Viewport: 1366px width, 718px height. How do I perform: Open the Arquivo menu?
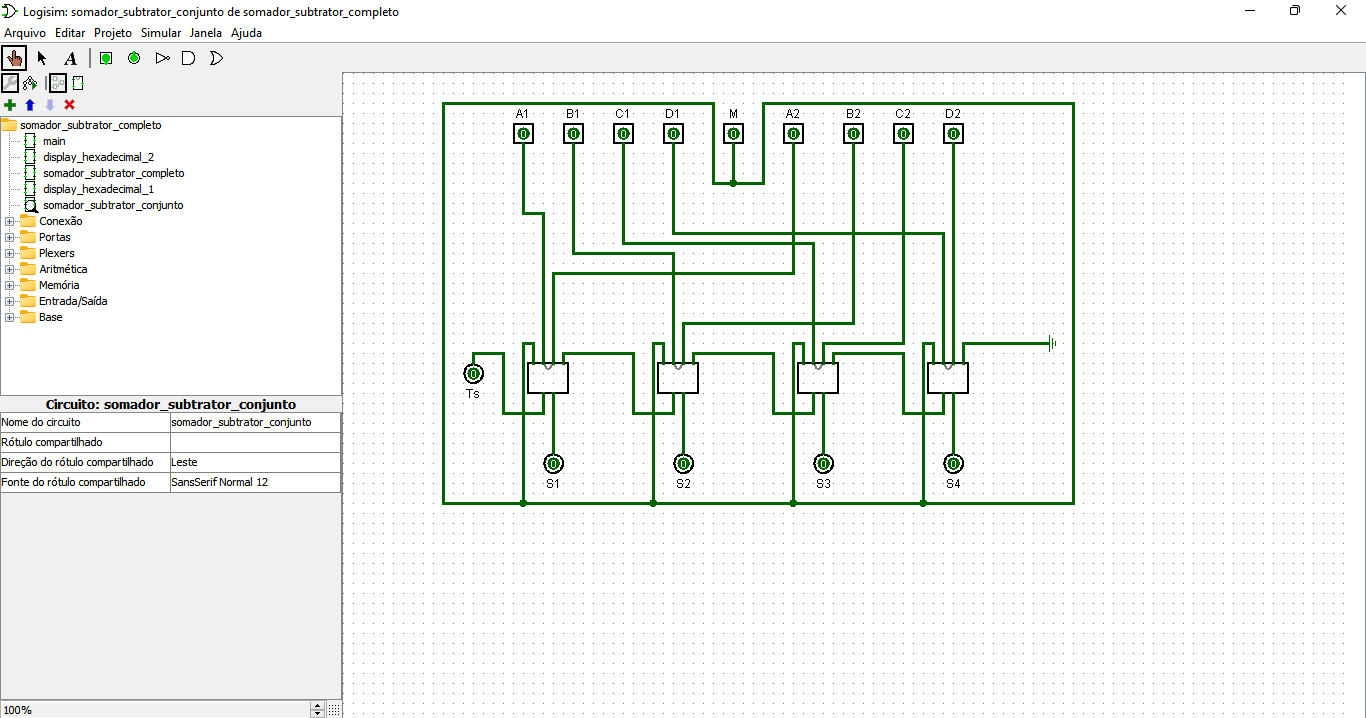(25, 33)
